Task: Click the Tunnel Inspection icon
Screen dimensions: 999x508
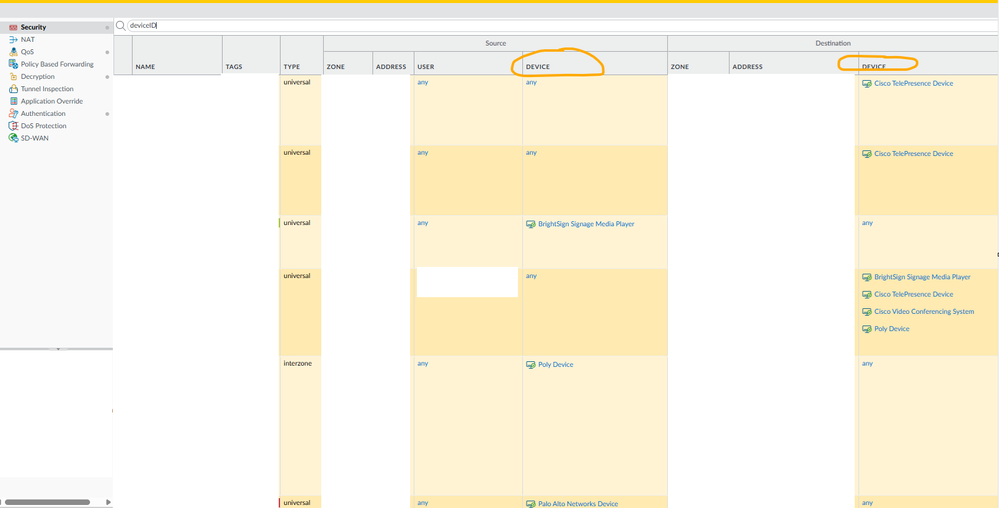Action: tap(13, 89)
